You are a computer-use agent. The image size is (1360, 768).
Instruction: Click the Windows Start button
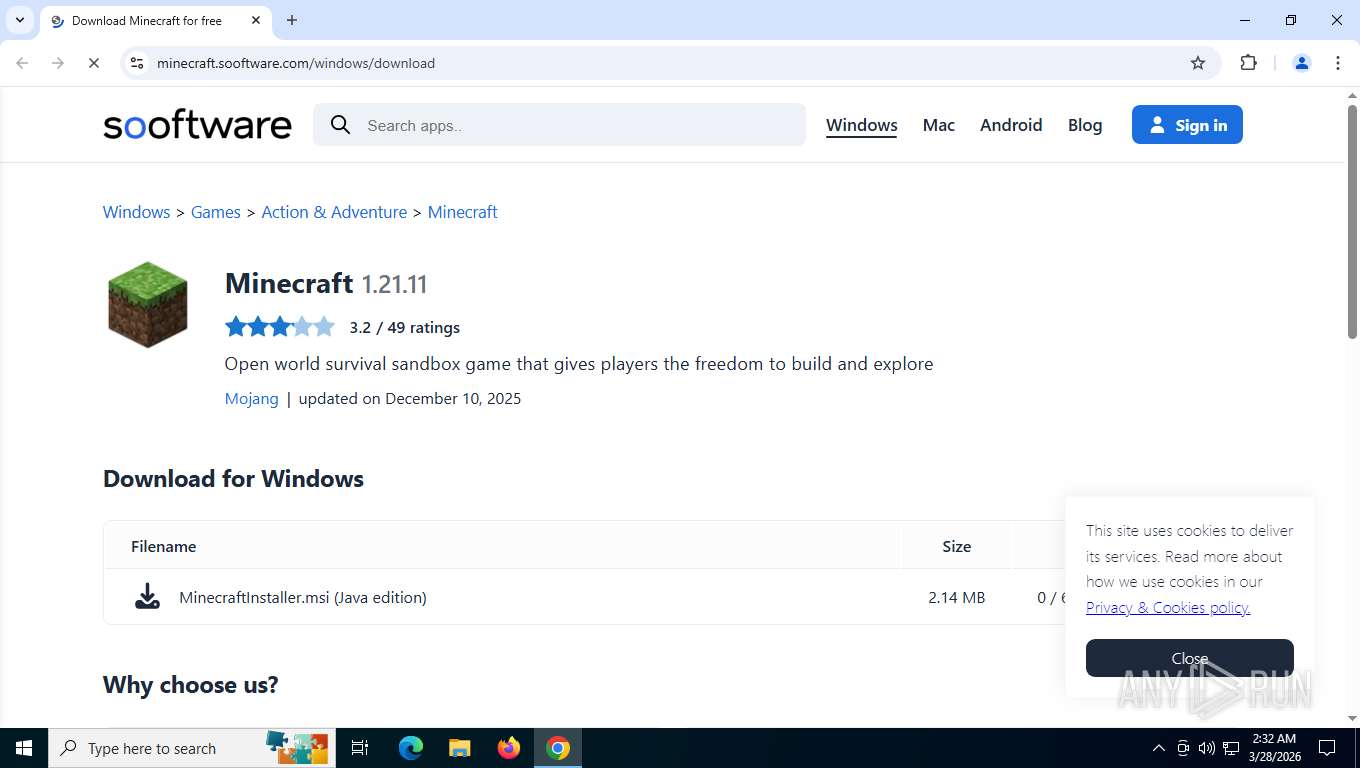click(24, 748)
